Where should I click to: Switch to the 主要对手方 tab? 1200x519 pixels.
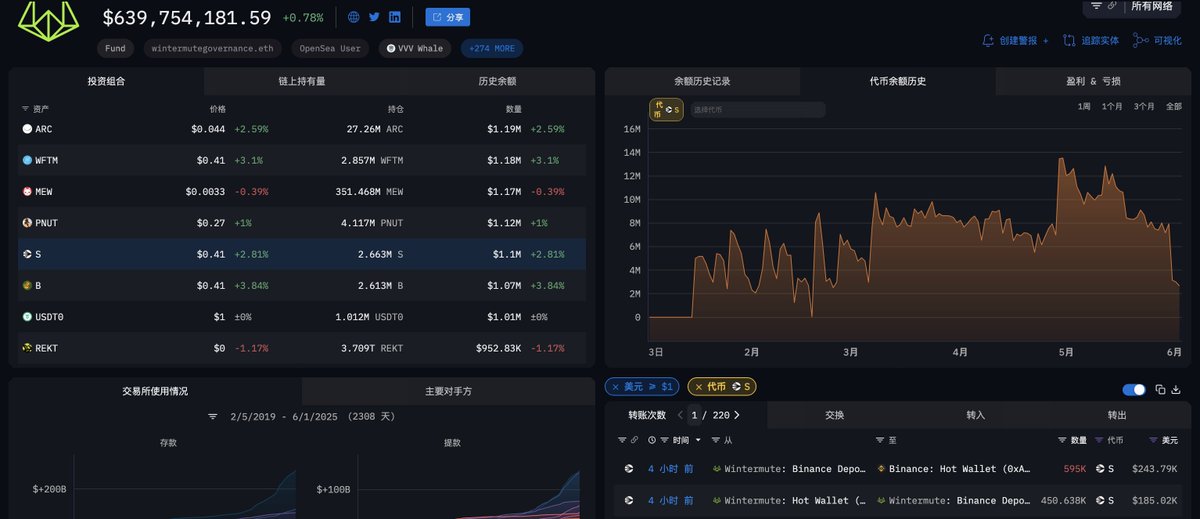[x=448, y=391]
